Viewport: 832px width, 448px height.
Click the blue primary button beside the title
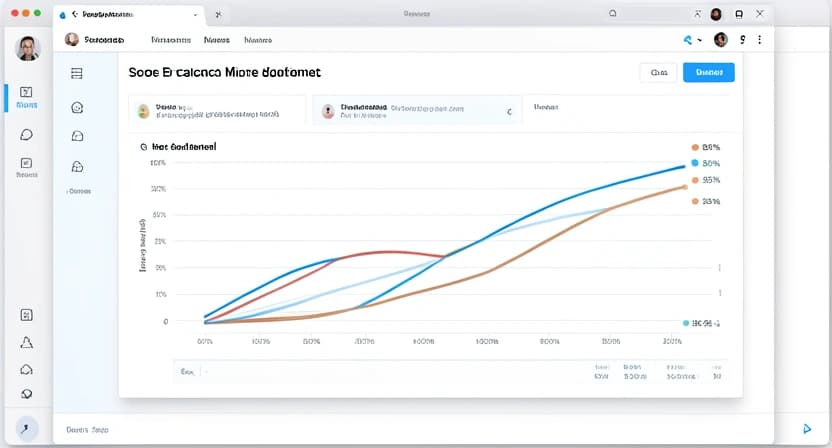(x=708, y=72)
